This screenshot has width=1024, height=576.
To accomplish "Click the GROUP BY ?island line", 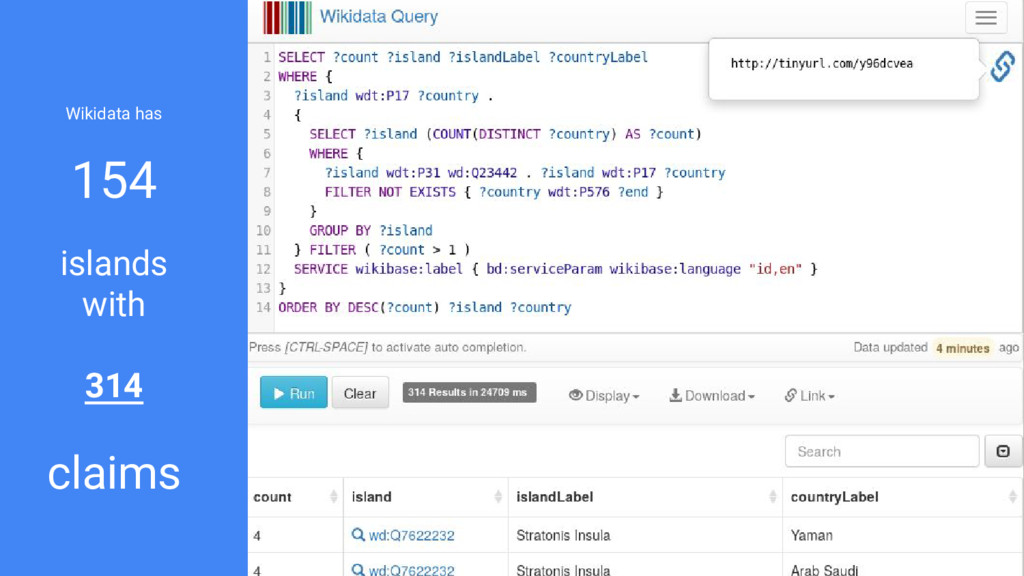I will [x=370, y=231].
